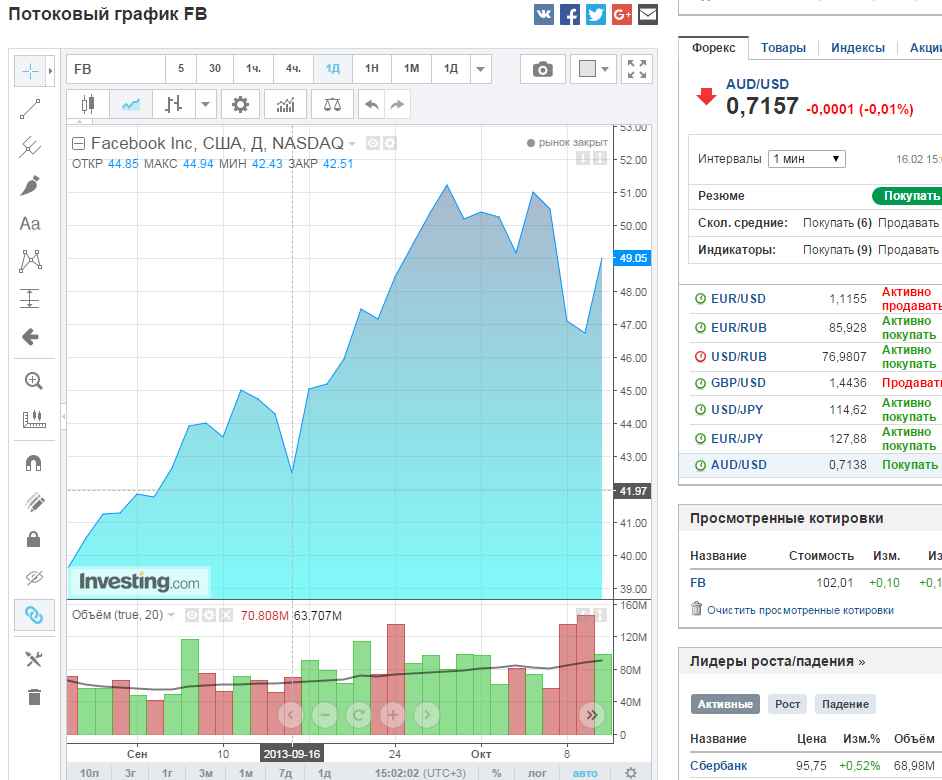
Task: Toggle stay in drawing mode pencil
Action: (34, 502)
